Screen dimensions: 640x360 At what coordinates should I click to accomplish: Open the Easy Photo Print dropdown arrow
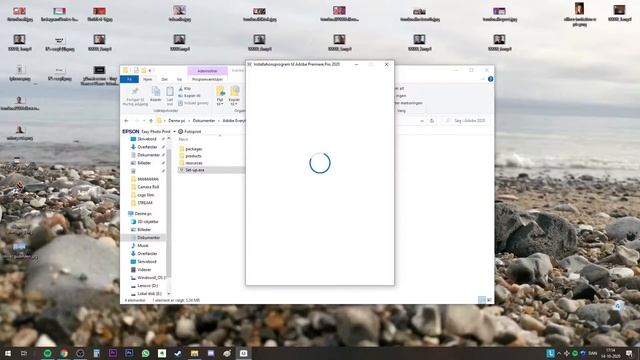174,132
